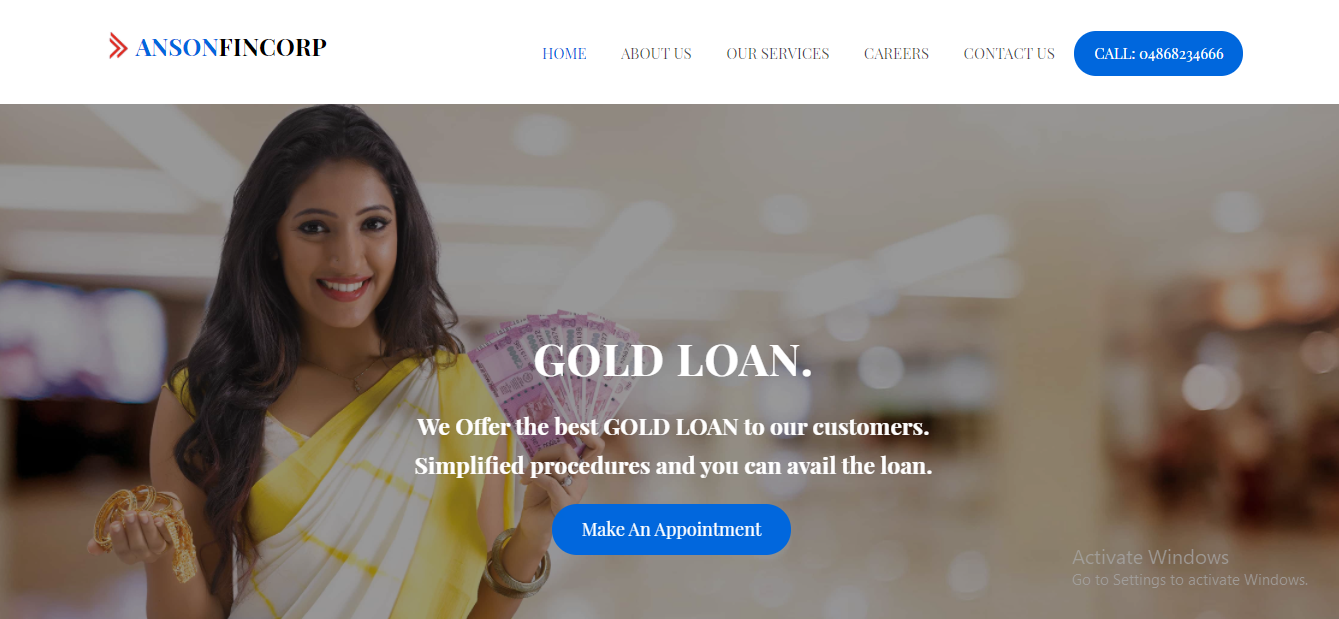Select the GOLD LOAN. banner heading

pos(673,360)
